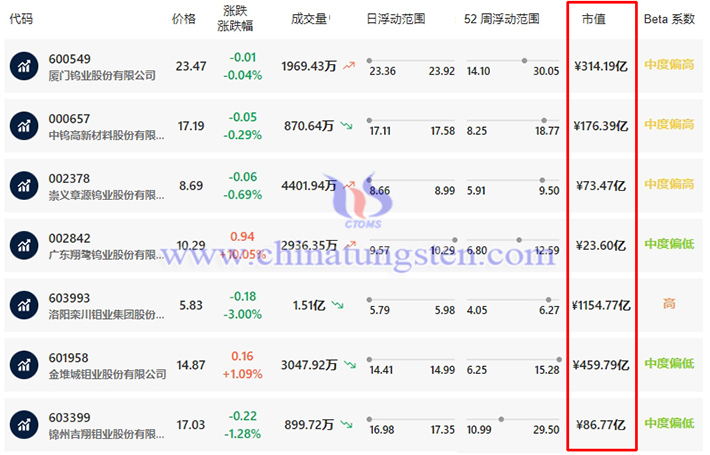Open stock code 600549
The height and width of the screenshot is (455, 710).
point(70,59)
